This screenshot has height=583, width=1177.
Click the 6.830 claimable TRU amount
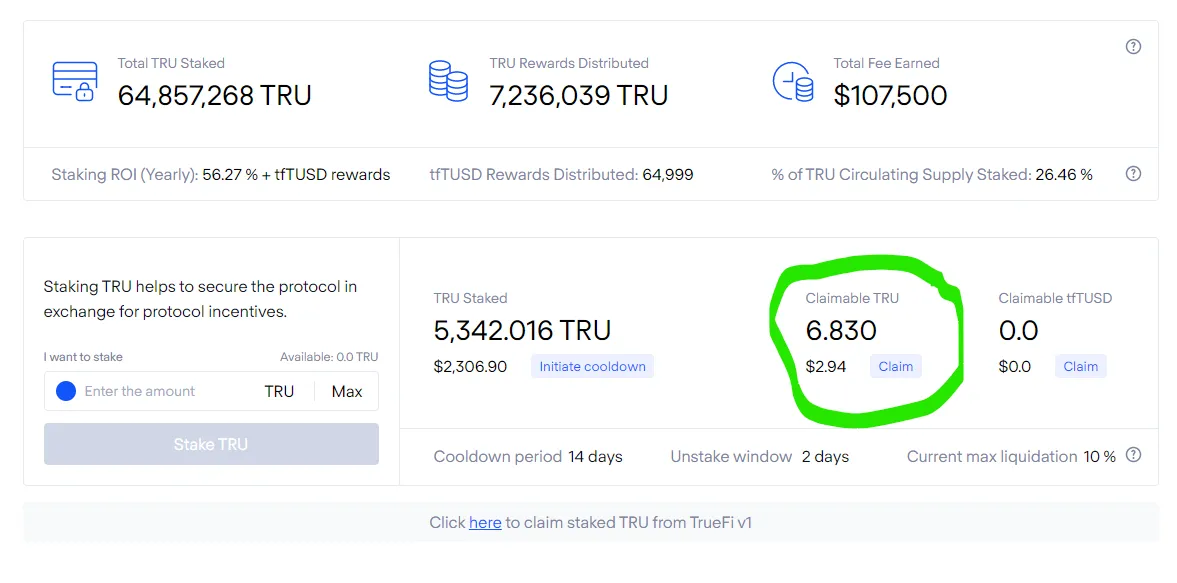pyautogui.click(x=841, y=331)
